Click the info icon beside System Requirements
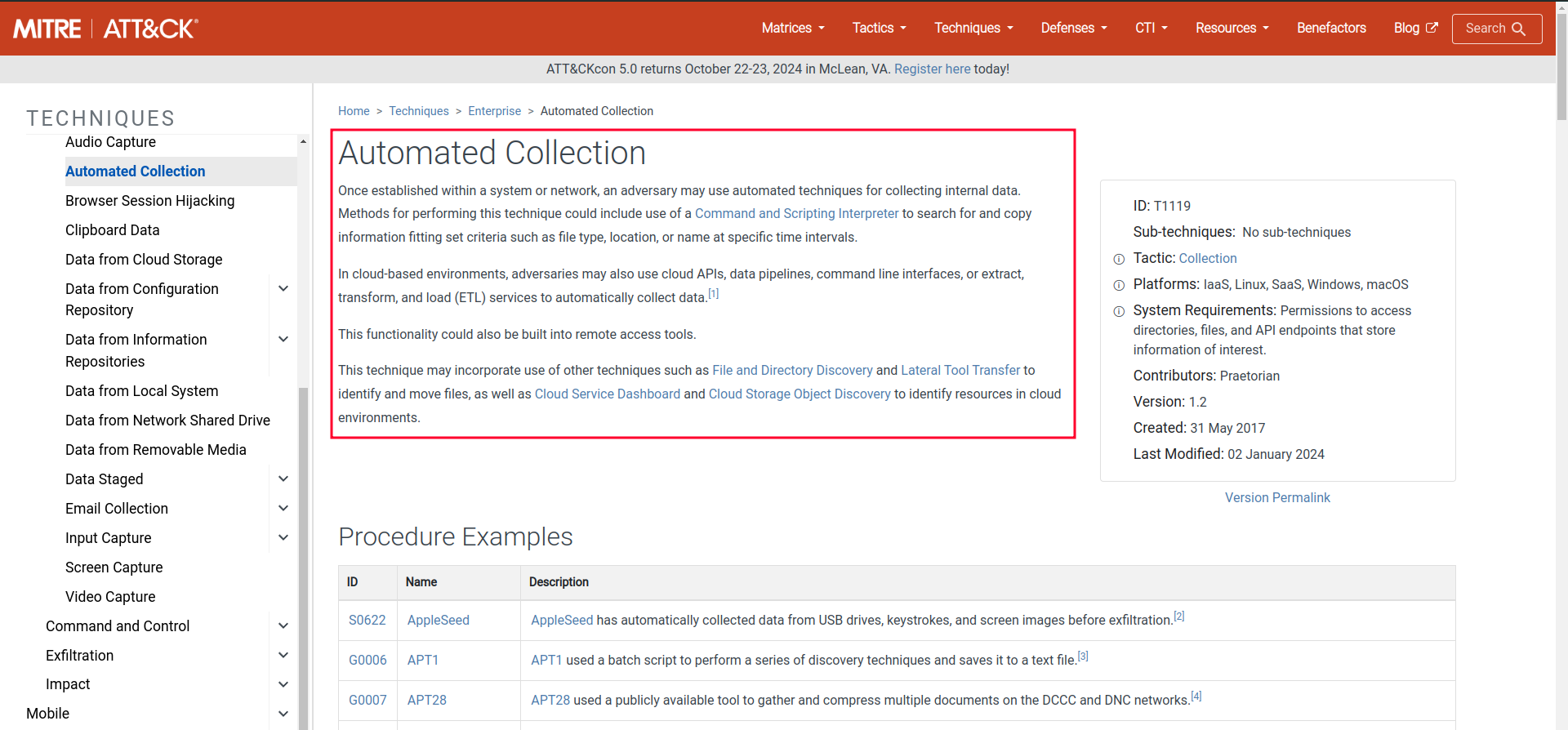Viewport: 1568px width, 730px height. pyautogui.click(x=1119, y=312)
